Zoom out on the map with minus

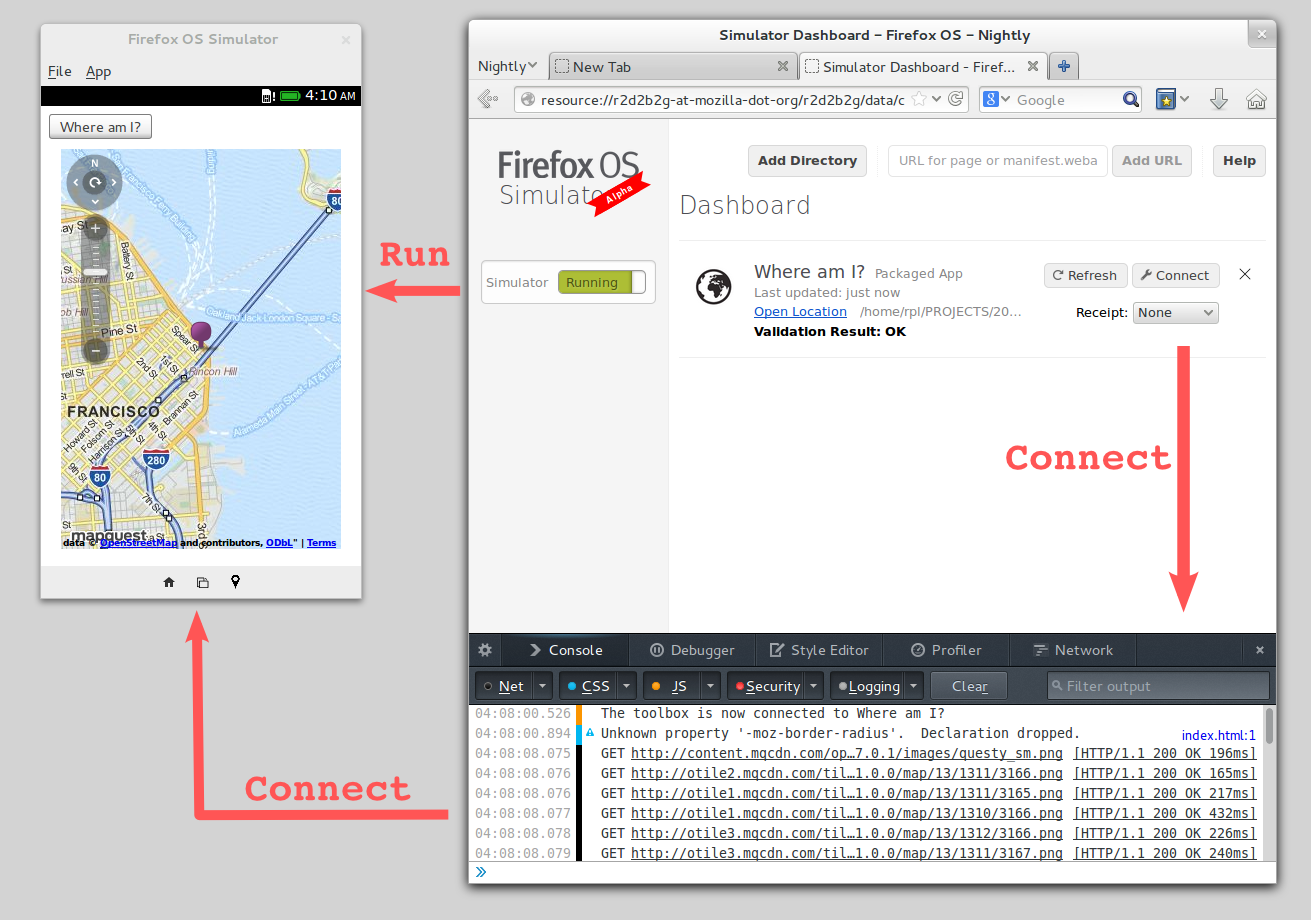pos(96,351)
